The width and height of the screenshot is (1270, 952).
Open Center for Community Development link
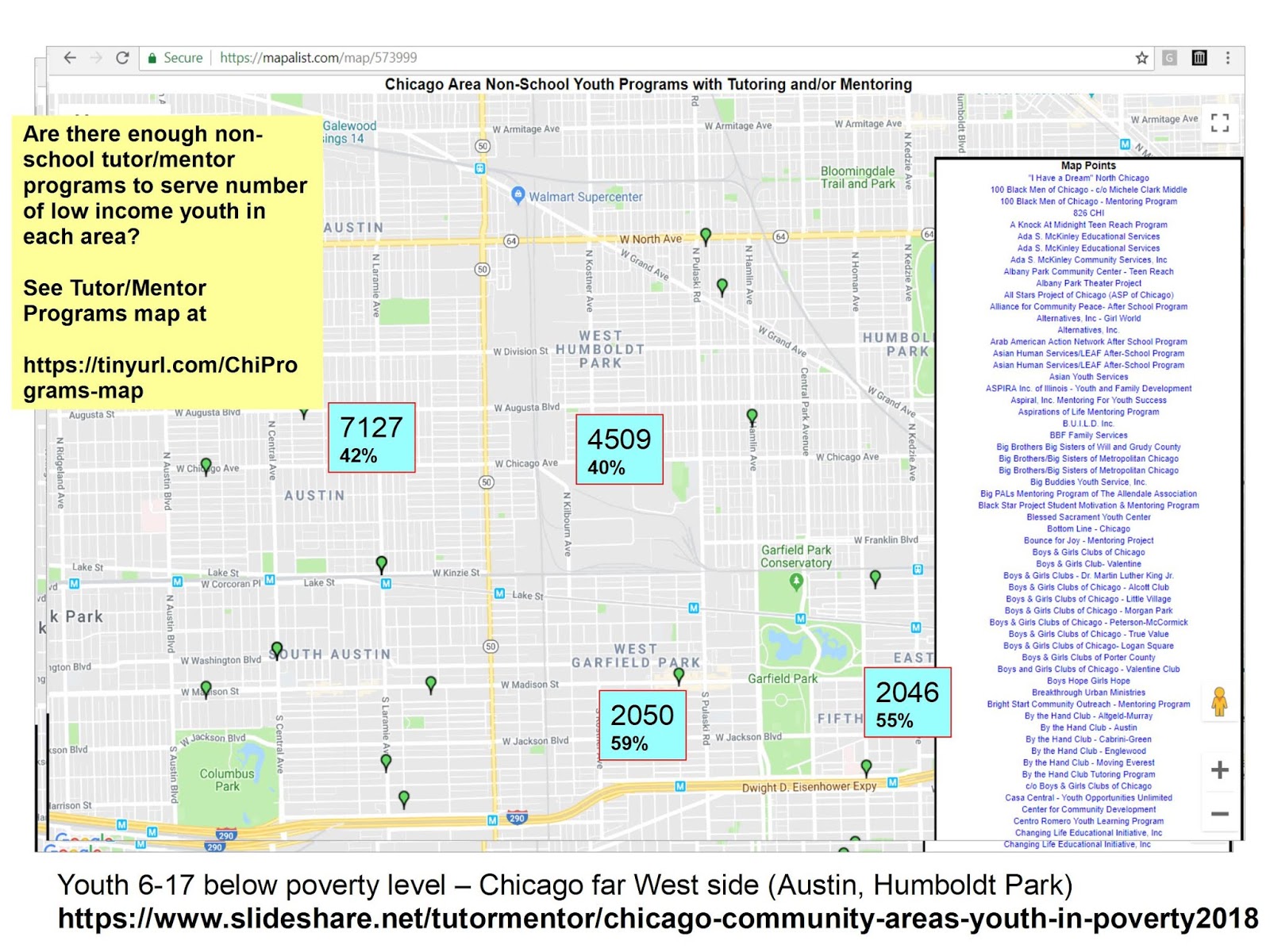click(x=1088, y=809)
